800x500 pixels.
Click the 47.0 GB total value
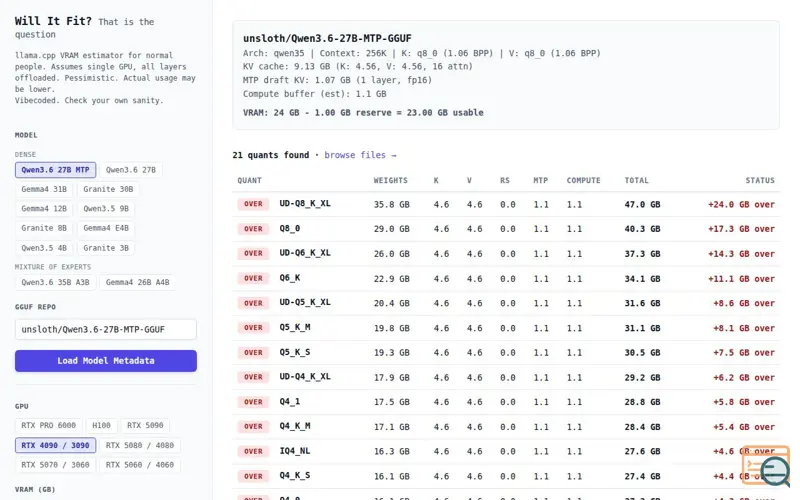(642, 205)
